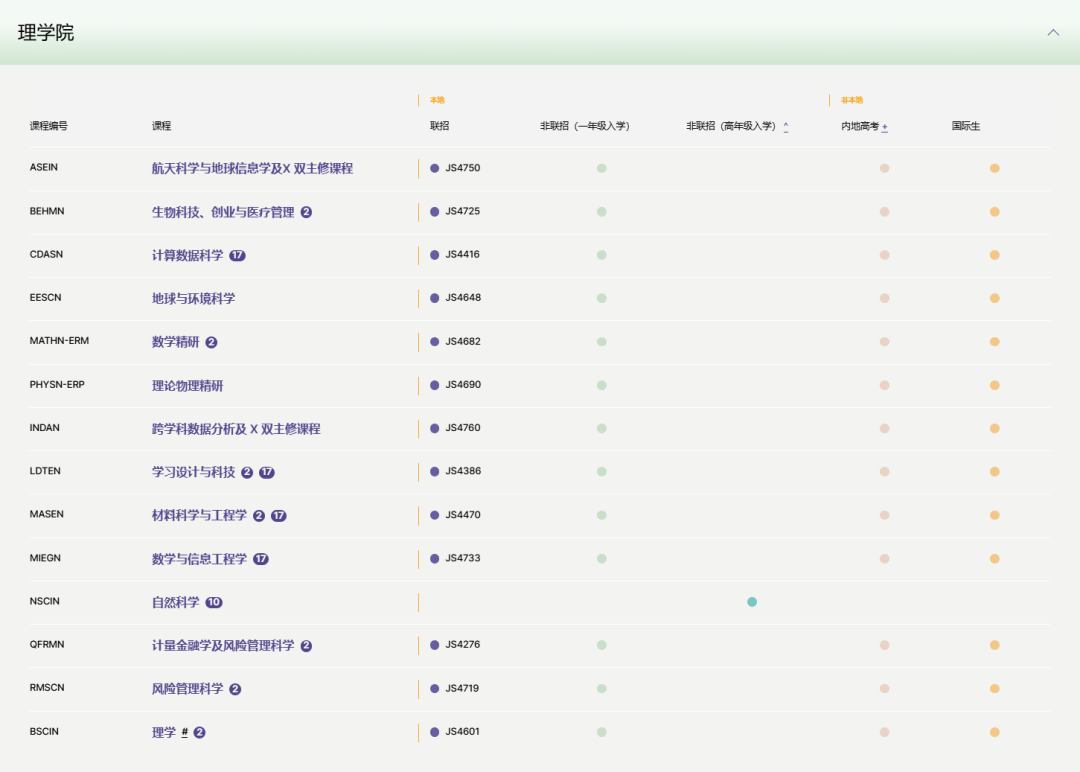The height and width of the screenshot is (772, 1080).
Task: Expand plus marker on 内地高考 header
Action: pos(885,127)
